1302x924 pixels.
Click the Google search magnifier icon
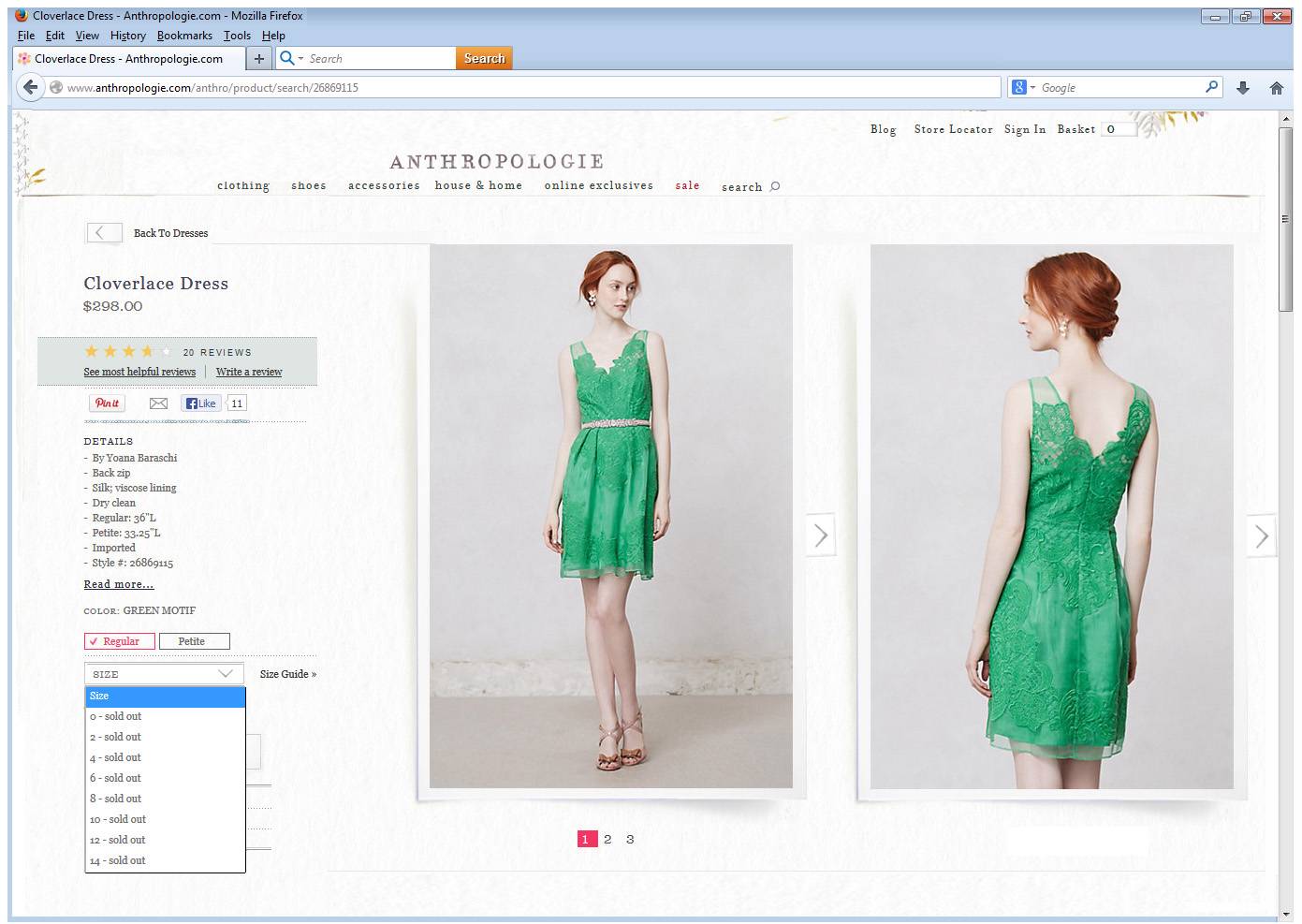tap(1212, 87)
